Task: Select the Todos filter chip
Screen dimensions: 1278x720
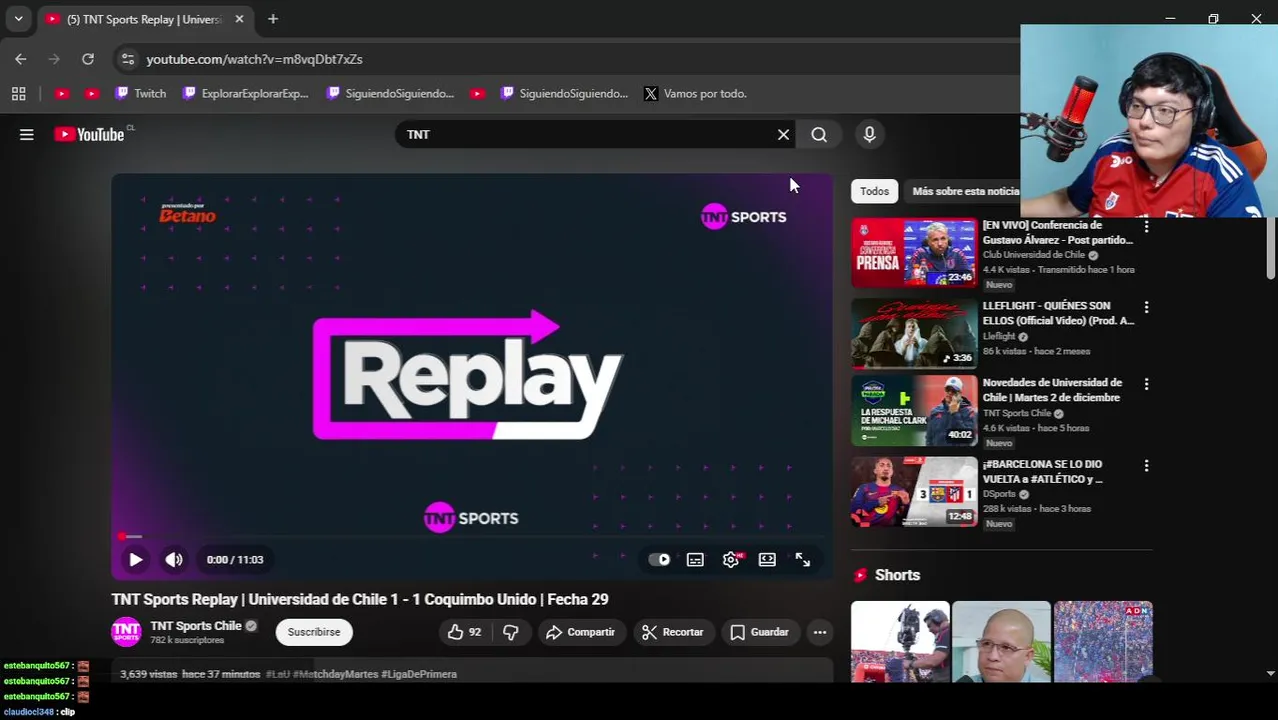Action: tap(874, 191)
